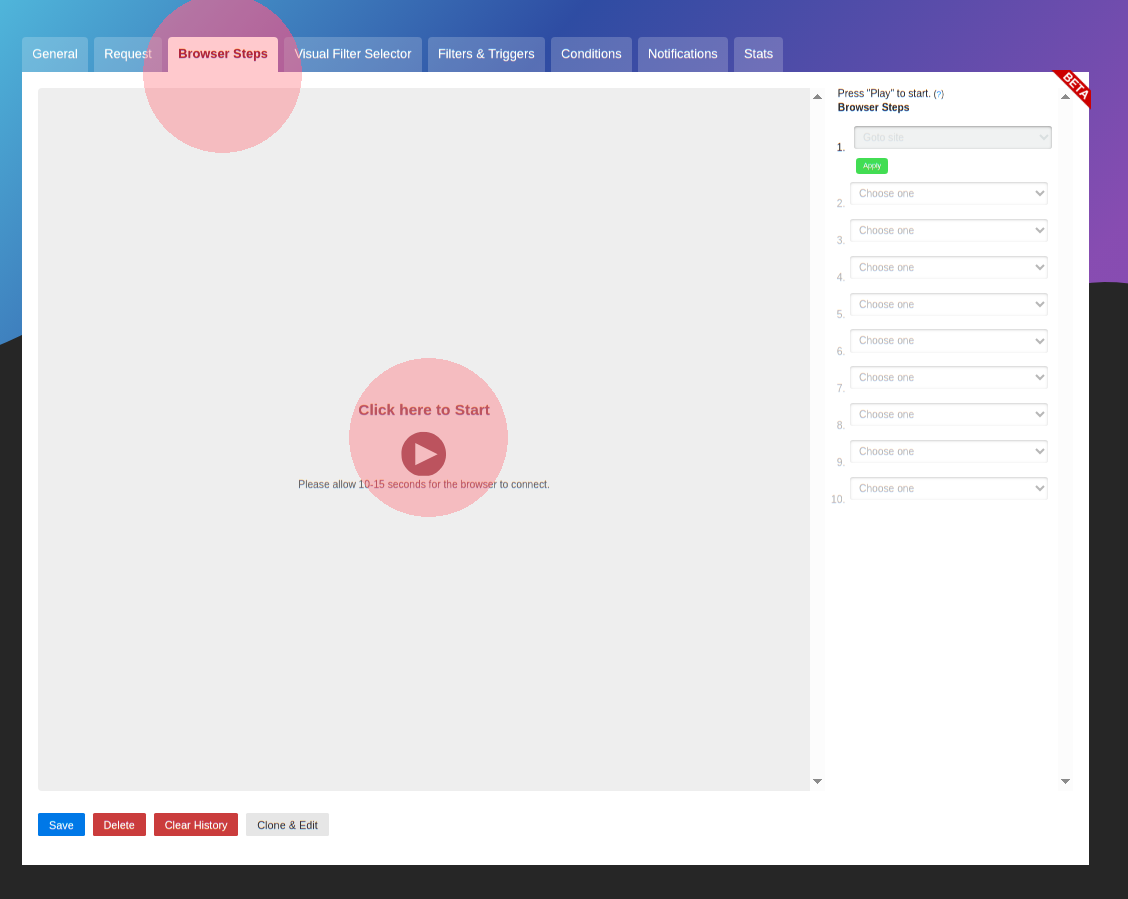Open the Request tab

128,54
